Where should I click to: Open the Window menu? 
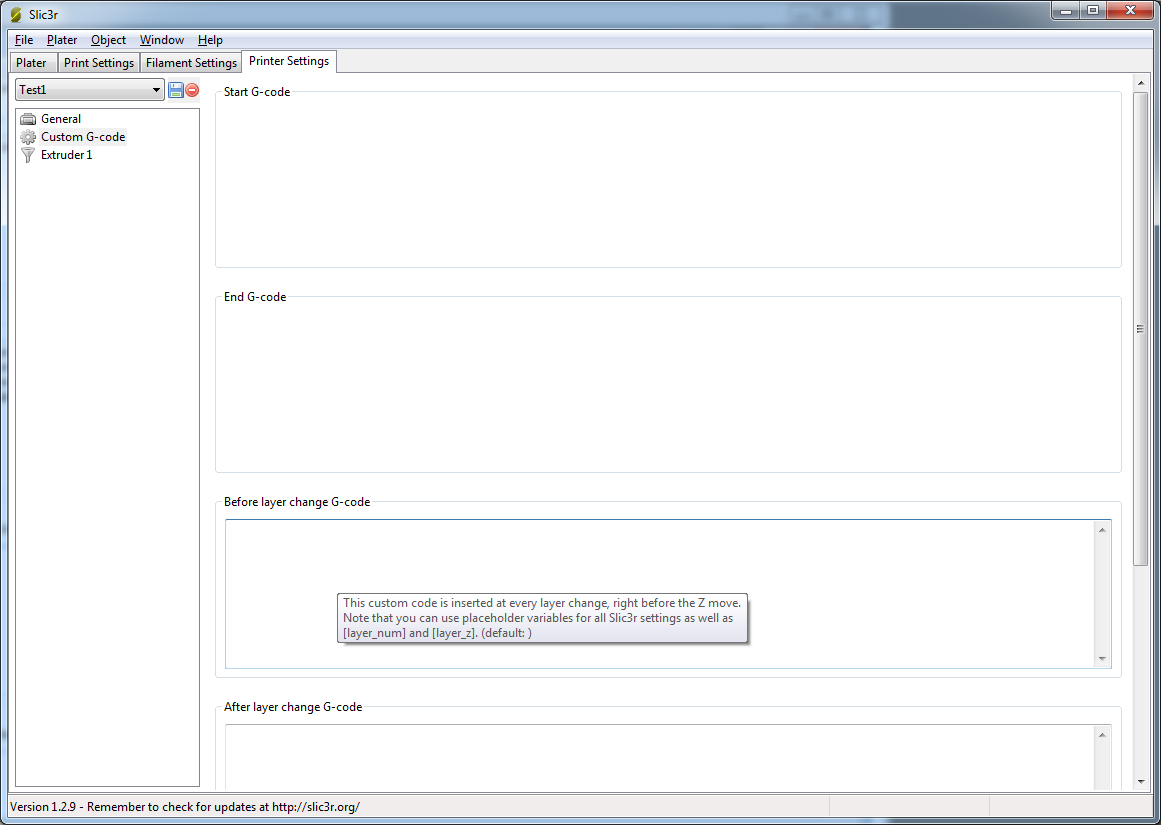click(161, 40)
